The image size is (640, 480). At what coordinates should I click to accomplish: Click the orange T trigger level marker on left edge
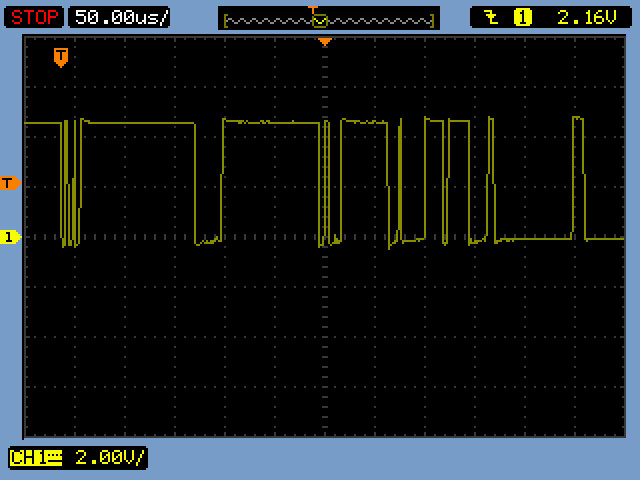(10, 182)
